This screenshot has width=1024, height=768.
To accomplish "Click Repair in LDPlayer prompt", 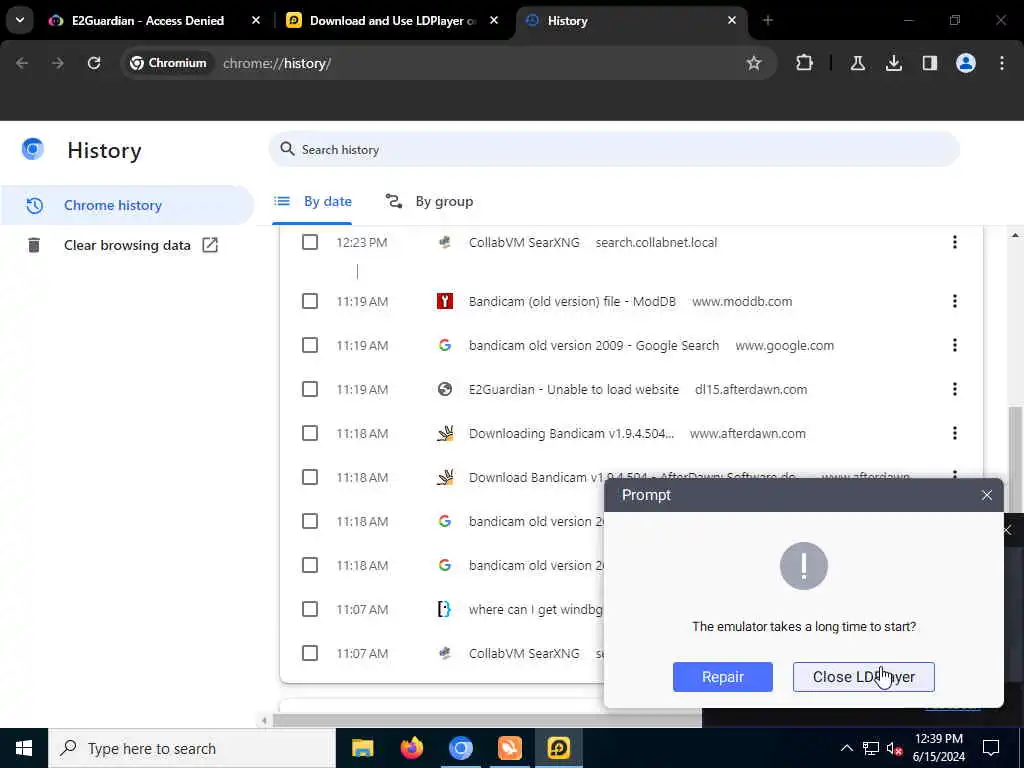I will click(x=722, y=677).
